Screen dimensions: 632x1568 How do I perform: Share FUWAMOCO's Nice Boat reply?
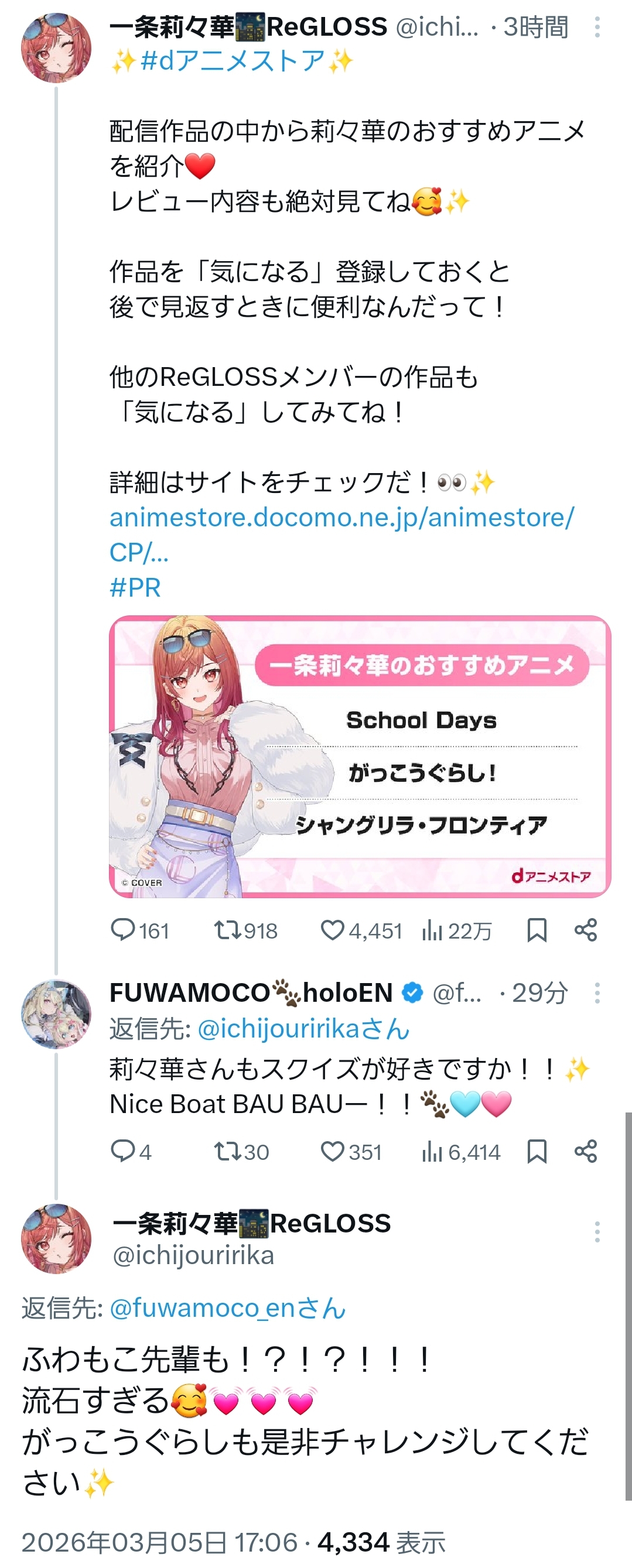tap(586, 1151)
